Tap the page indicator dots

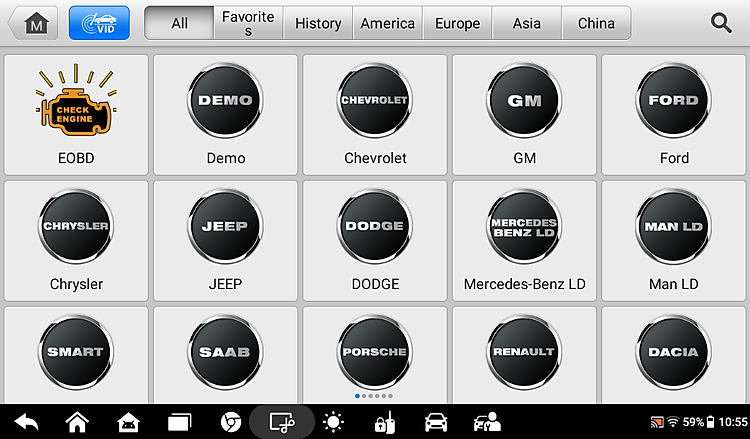[x=374, y=396]
